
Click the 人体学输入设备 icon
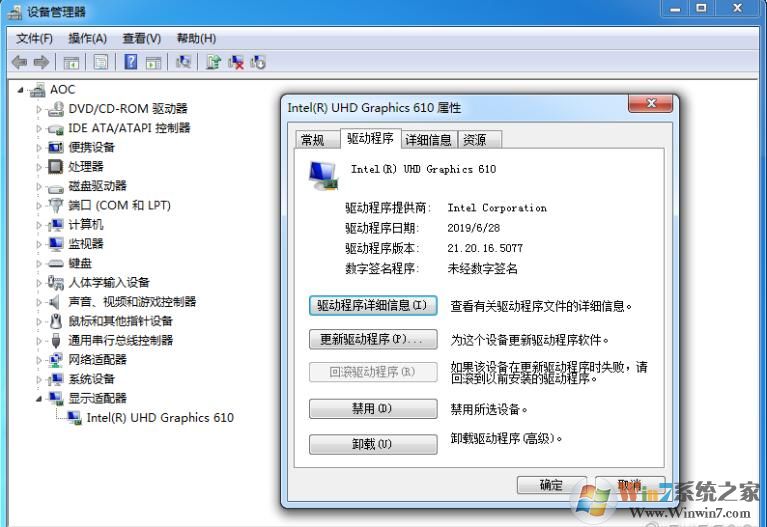click(x=56, y=282)
